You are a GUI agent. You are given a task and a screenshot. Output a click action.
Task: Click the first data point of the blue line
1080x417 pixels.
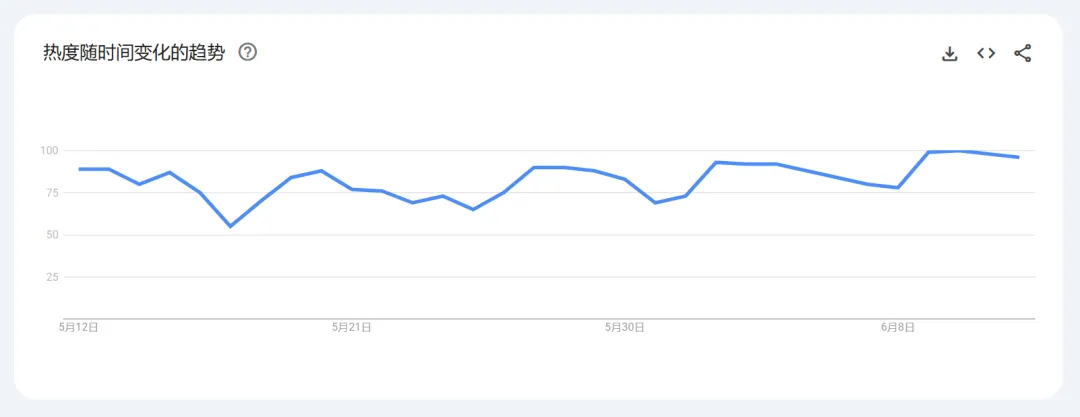(x=79, y=169)
